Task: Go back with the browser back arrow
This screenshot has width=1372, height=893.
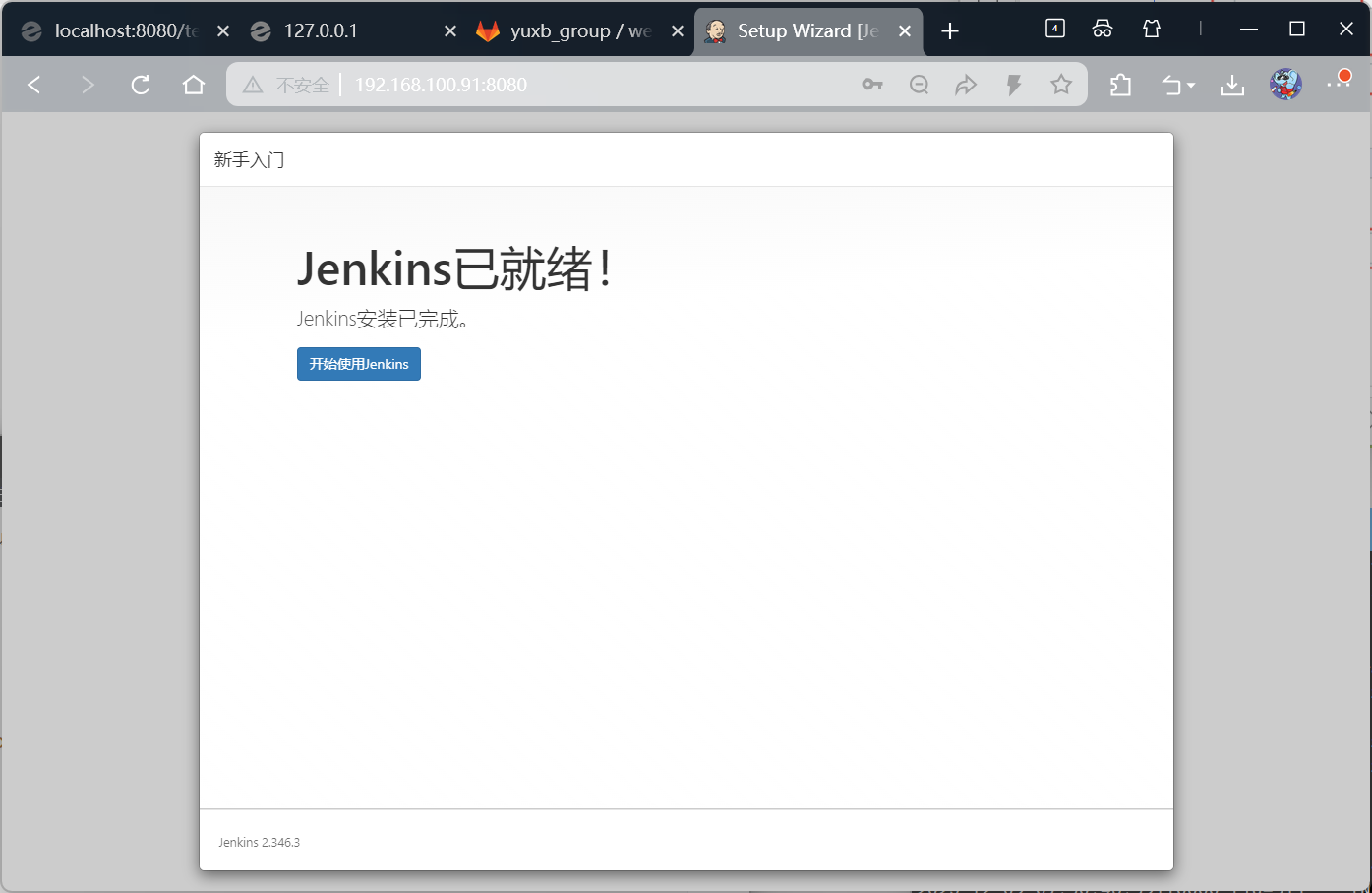Action: click(x=34, y=85)
